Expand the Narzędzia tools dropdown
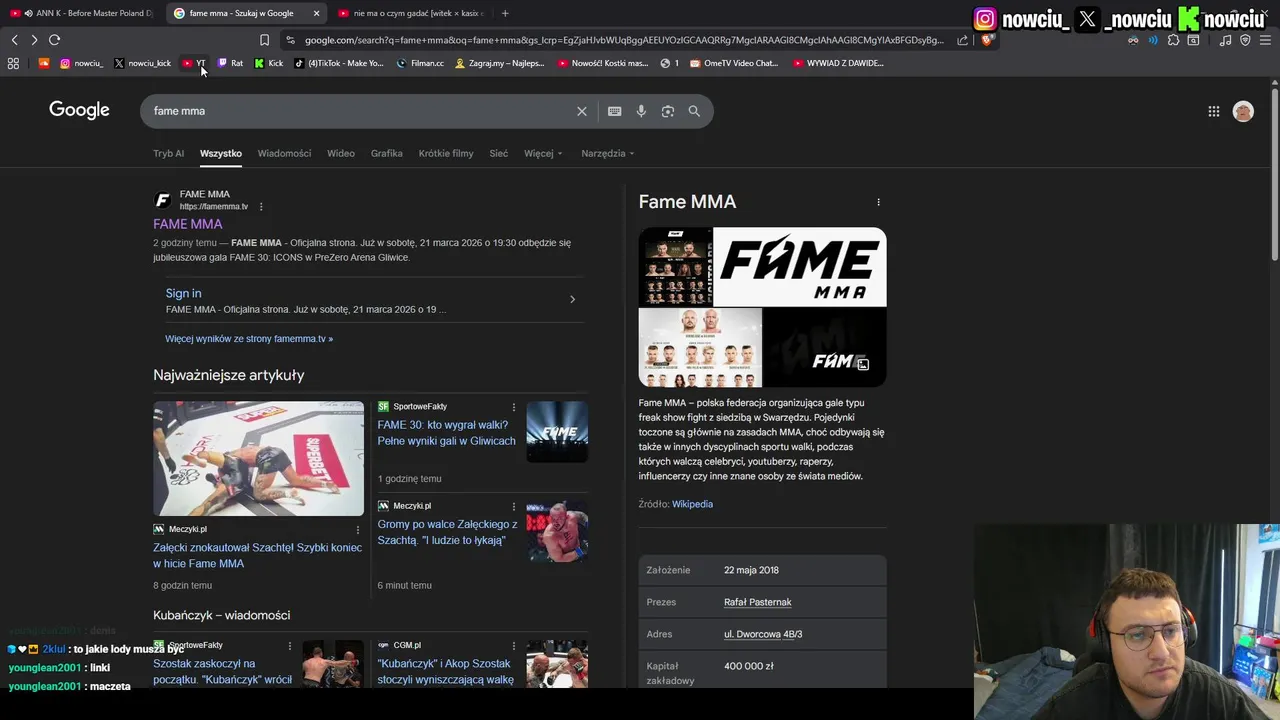Screen dimensions: 1280x720 click(608, 153)
